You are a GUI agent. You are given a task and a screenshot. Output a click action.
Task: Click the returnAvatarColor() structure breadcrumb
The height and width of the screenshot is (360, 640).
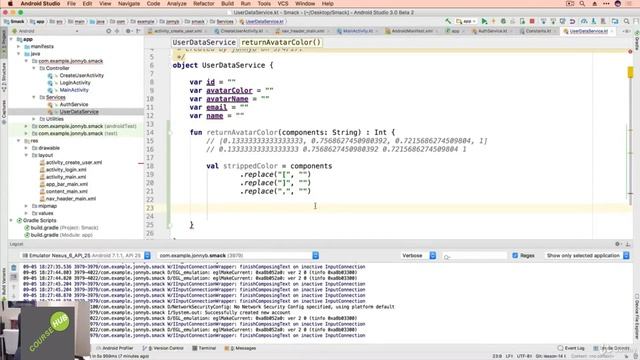coord(281,42)
